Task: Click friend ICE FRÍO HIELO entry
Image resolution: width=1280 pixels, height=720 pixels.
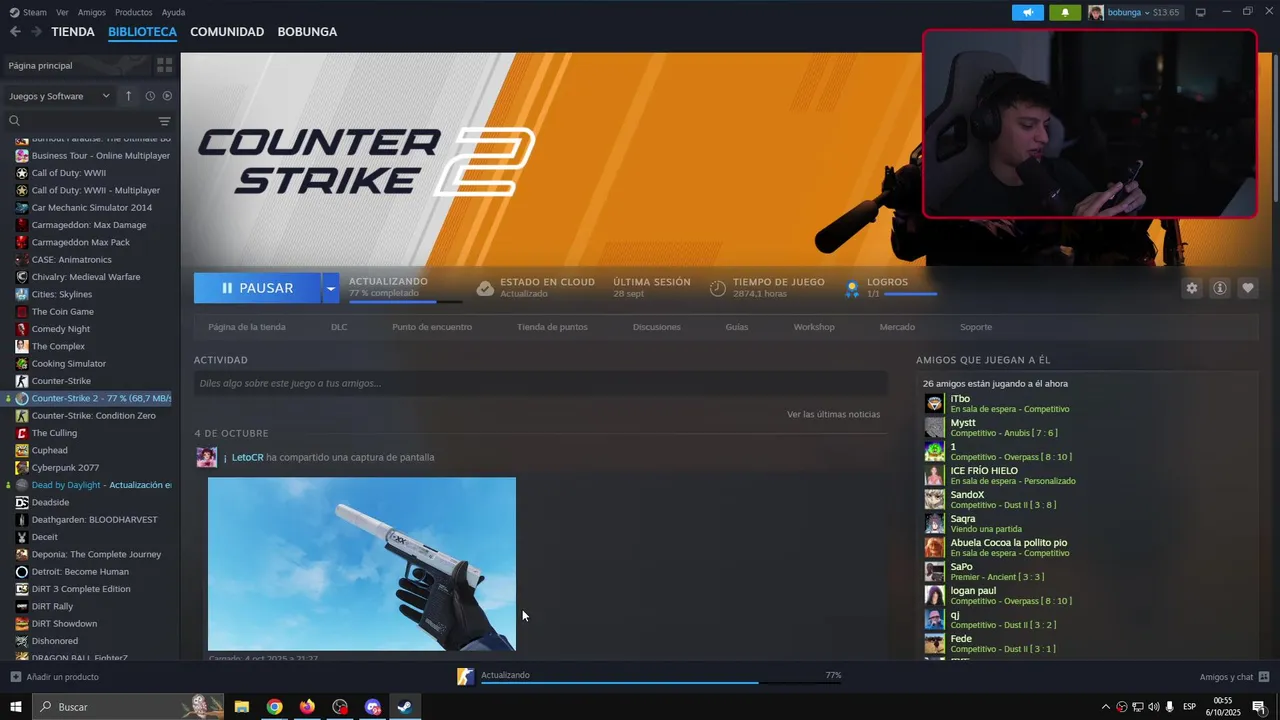Action: point(984,471)
